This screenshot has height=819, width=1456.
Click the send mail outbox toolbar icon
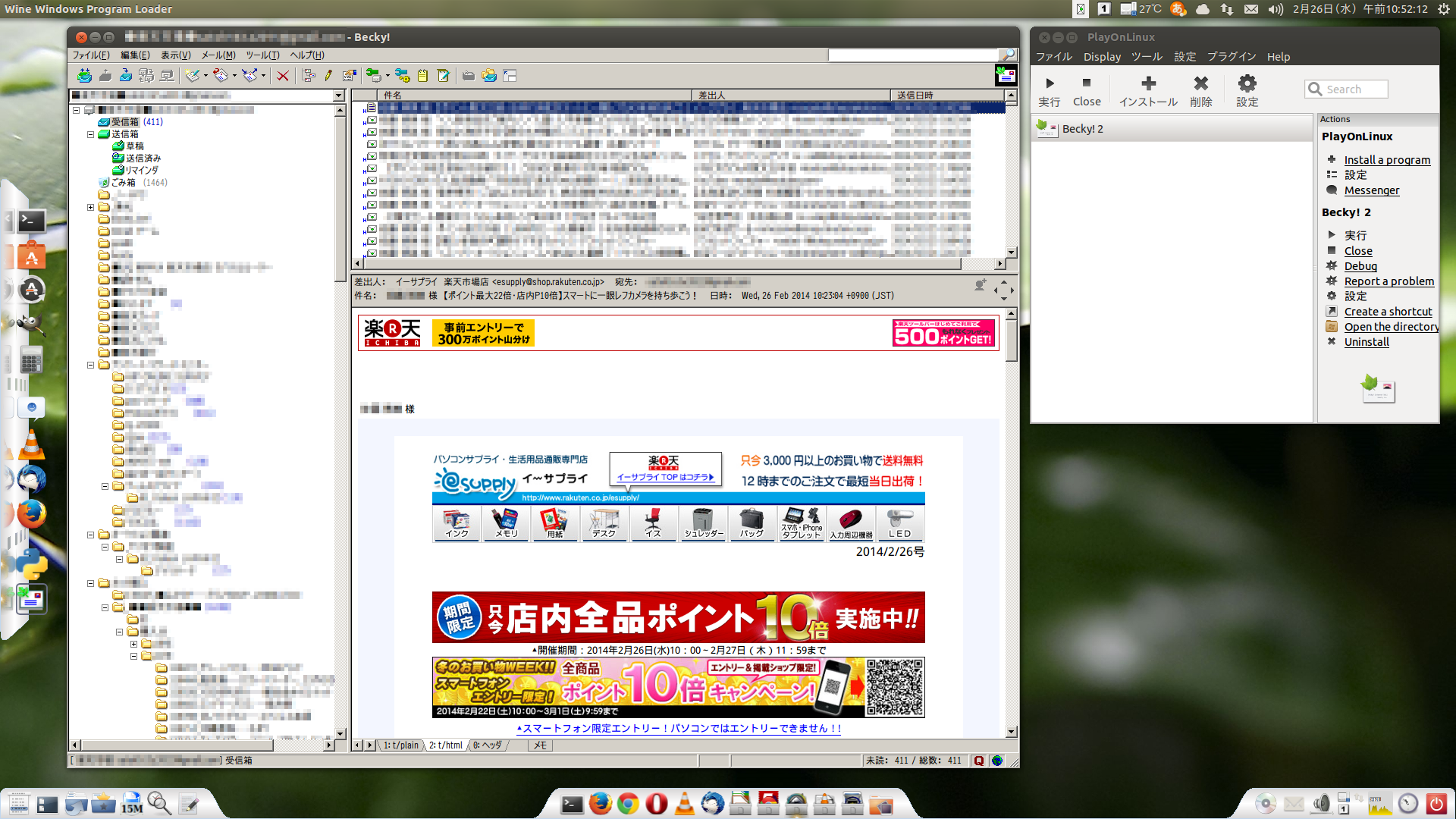pos(105,75)
